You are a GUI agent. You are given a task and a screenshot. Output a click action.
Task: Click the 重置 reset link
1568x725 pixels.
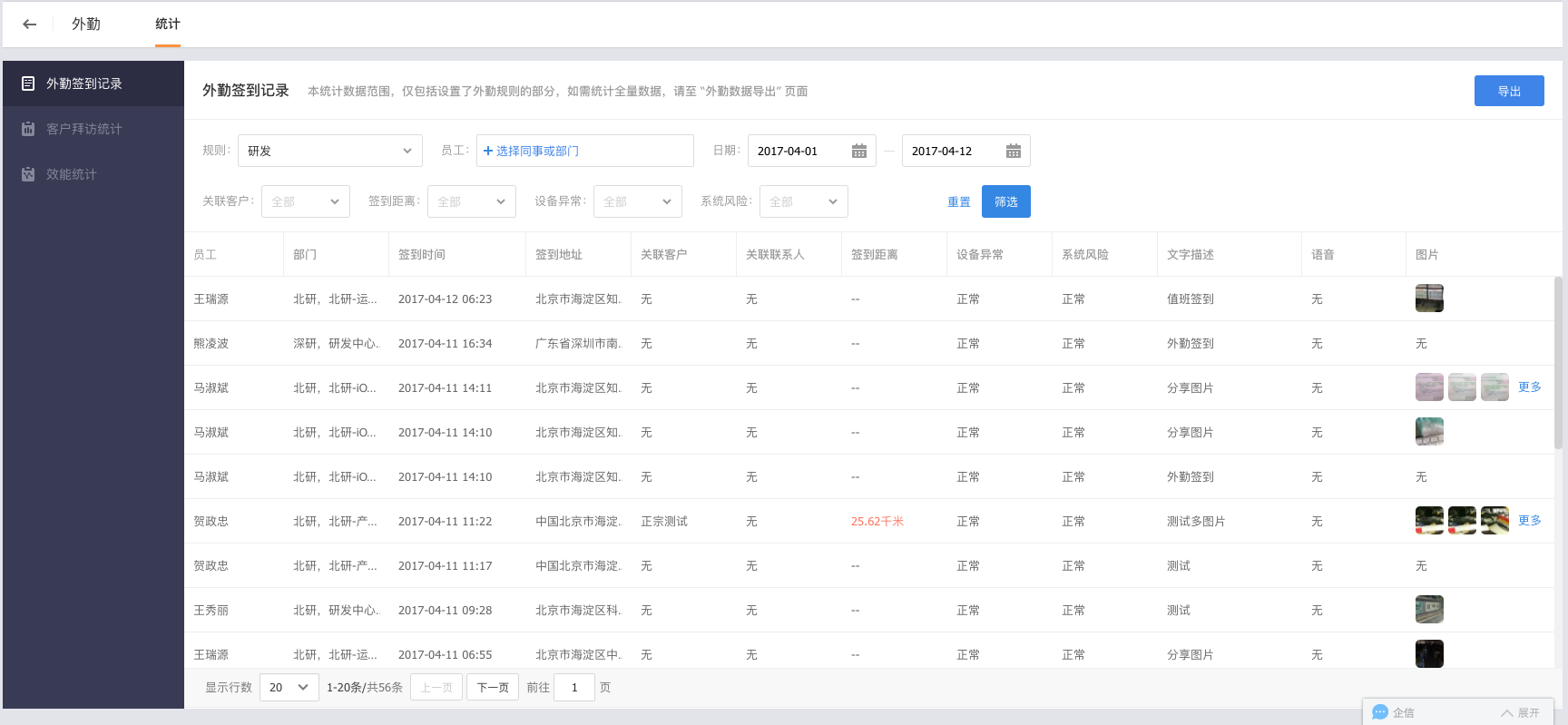[x=959, y=202]
